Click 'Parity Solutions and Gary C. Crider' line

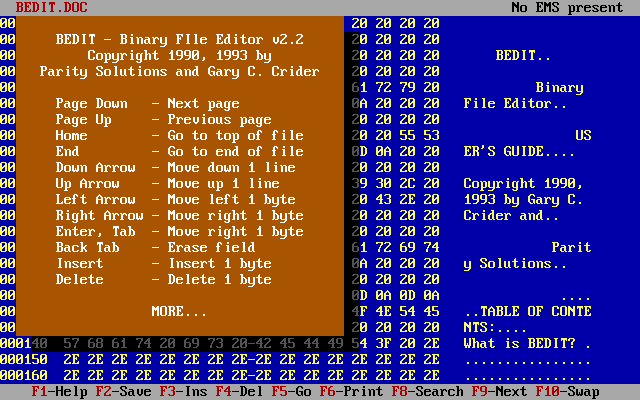click(180, 71)
